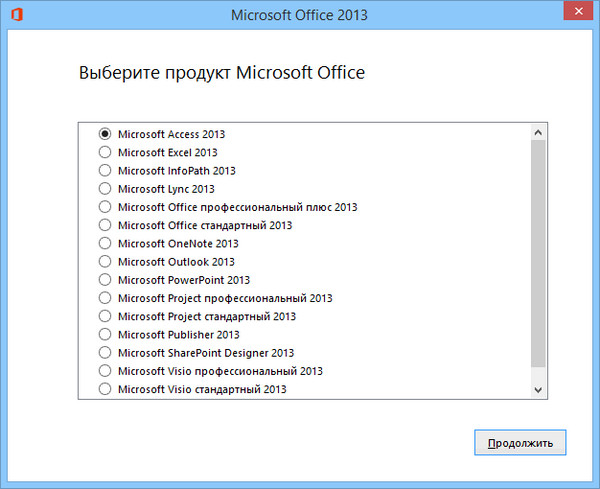Pick Microsoft Publisher 2013 option

[x=105, y=335]
